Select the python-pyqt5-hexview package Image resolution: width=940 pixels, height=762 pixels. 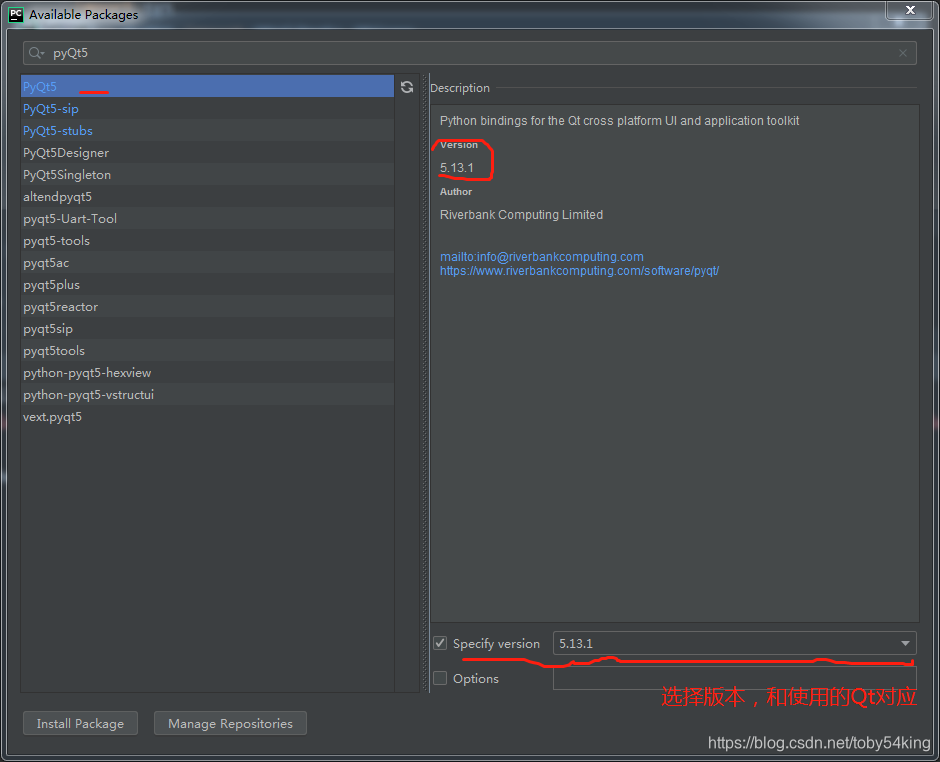pos(207,372)
